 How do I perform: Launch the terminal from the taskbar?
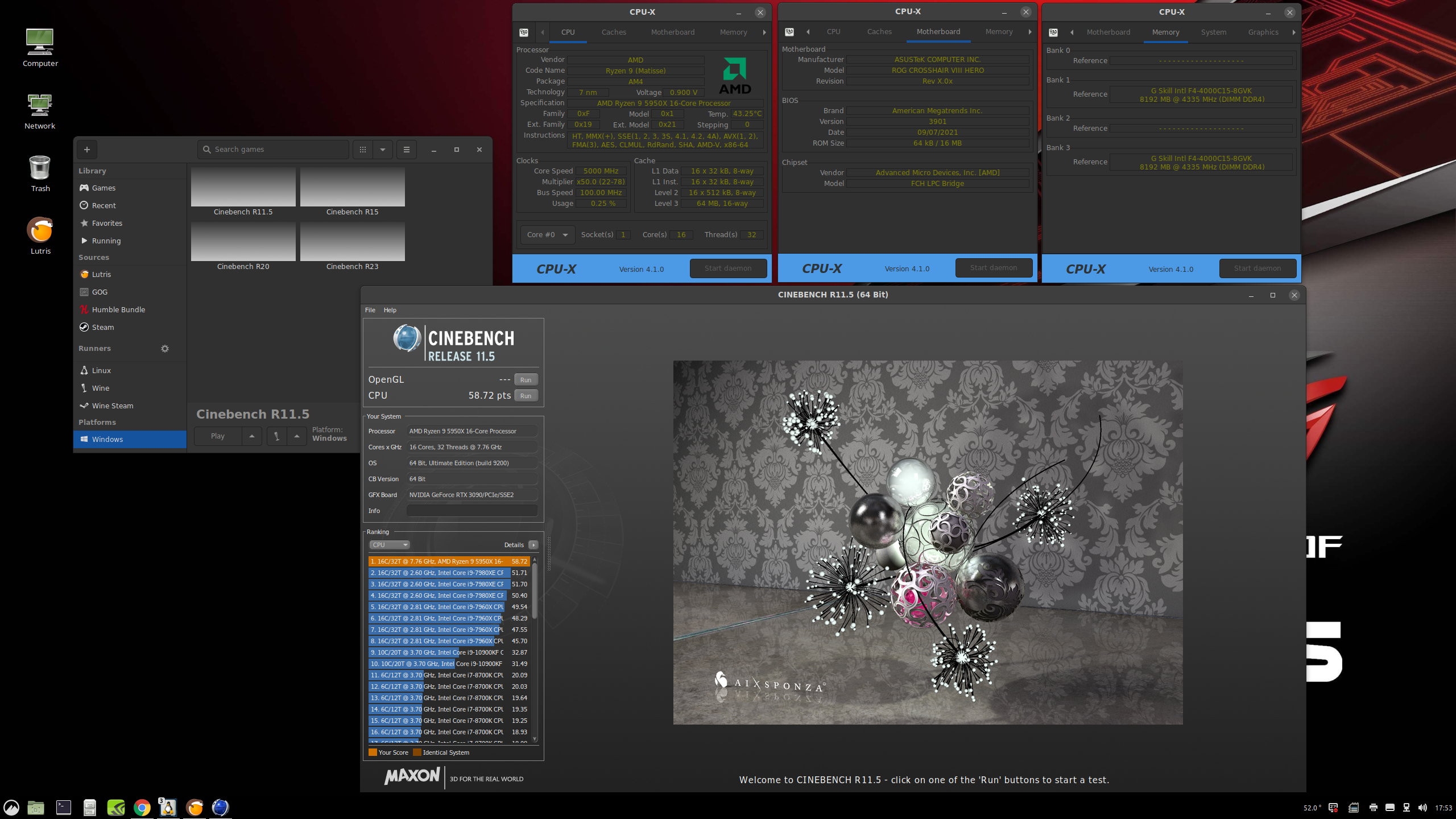click(x=63, y=807)
